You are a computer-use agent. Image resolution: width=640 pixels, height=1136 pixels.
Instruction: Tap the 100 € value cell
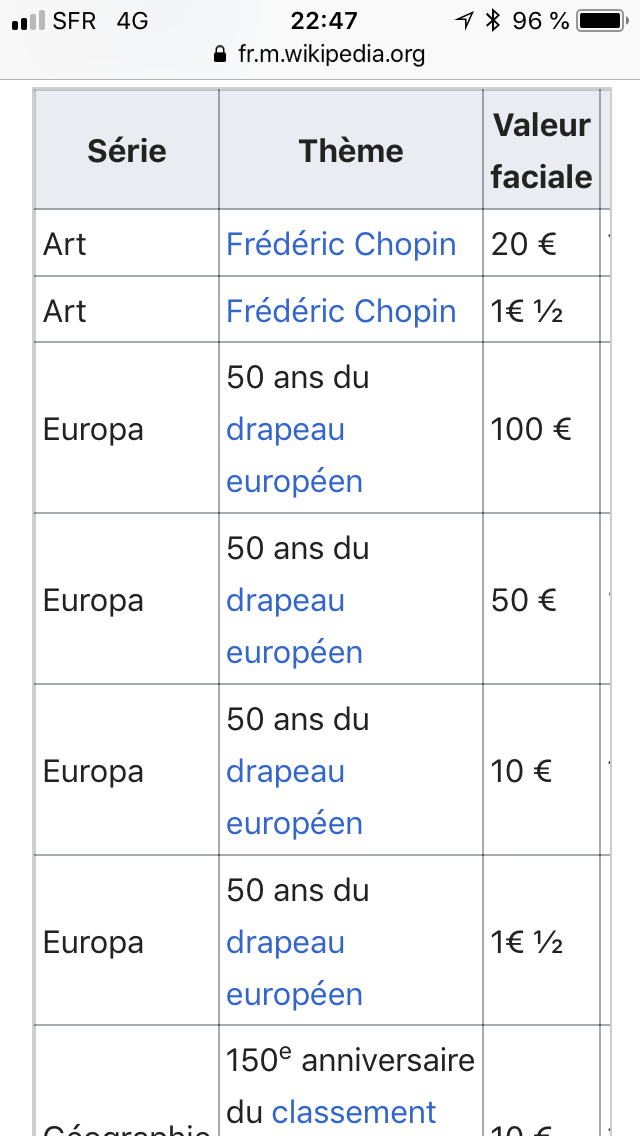pyautogui.click(x=531, y=429)
